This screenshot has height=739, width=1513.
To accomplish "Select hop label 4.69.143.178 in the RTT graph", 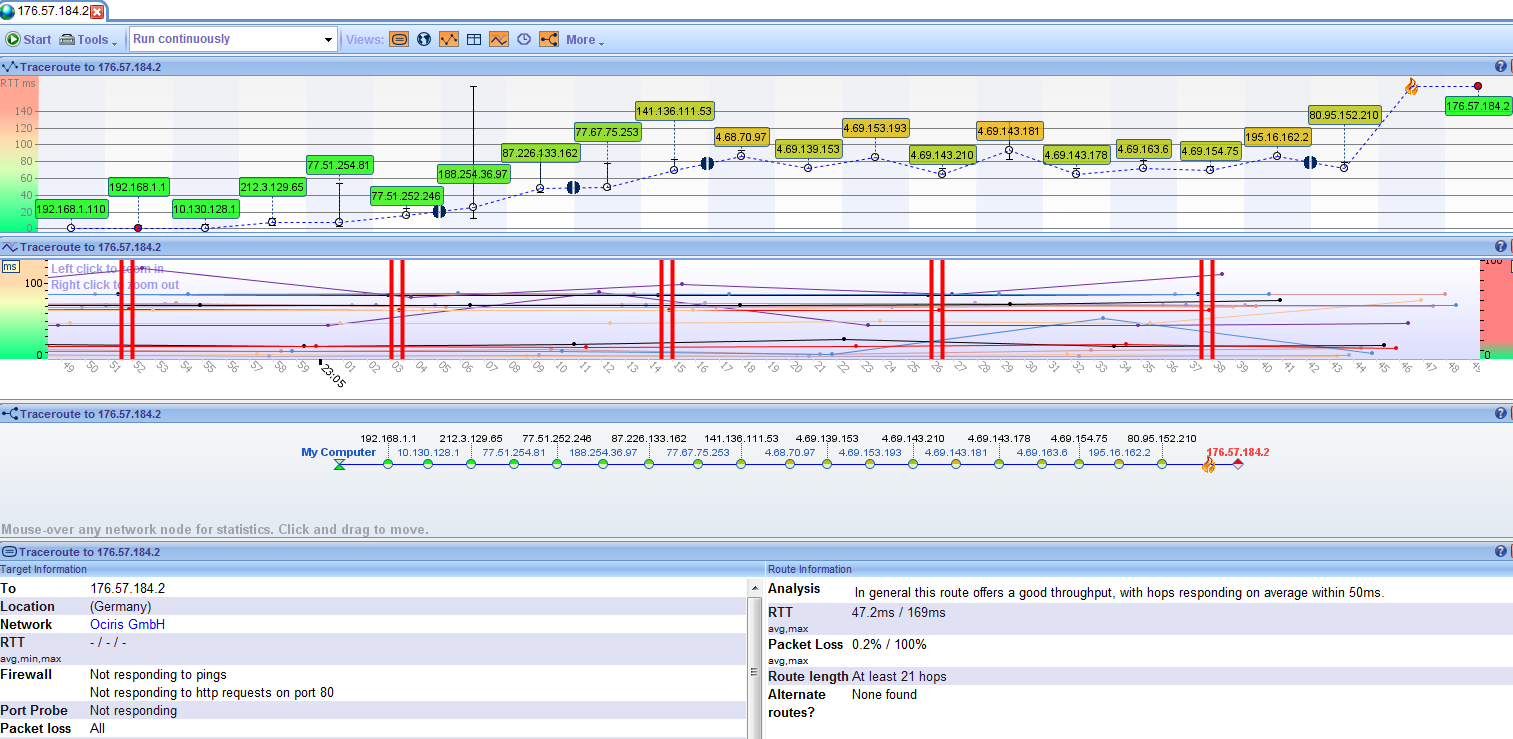I will pos(1076,154).
